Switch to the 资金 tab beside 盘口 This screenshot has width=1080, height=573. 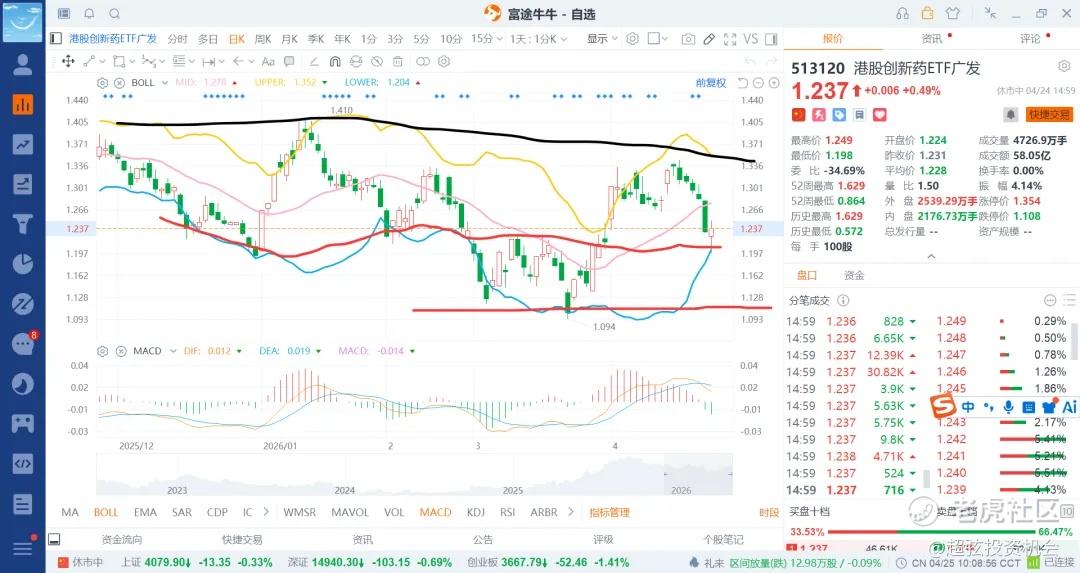pos(854,275)
